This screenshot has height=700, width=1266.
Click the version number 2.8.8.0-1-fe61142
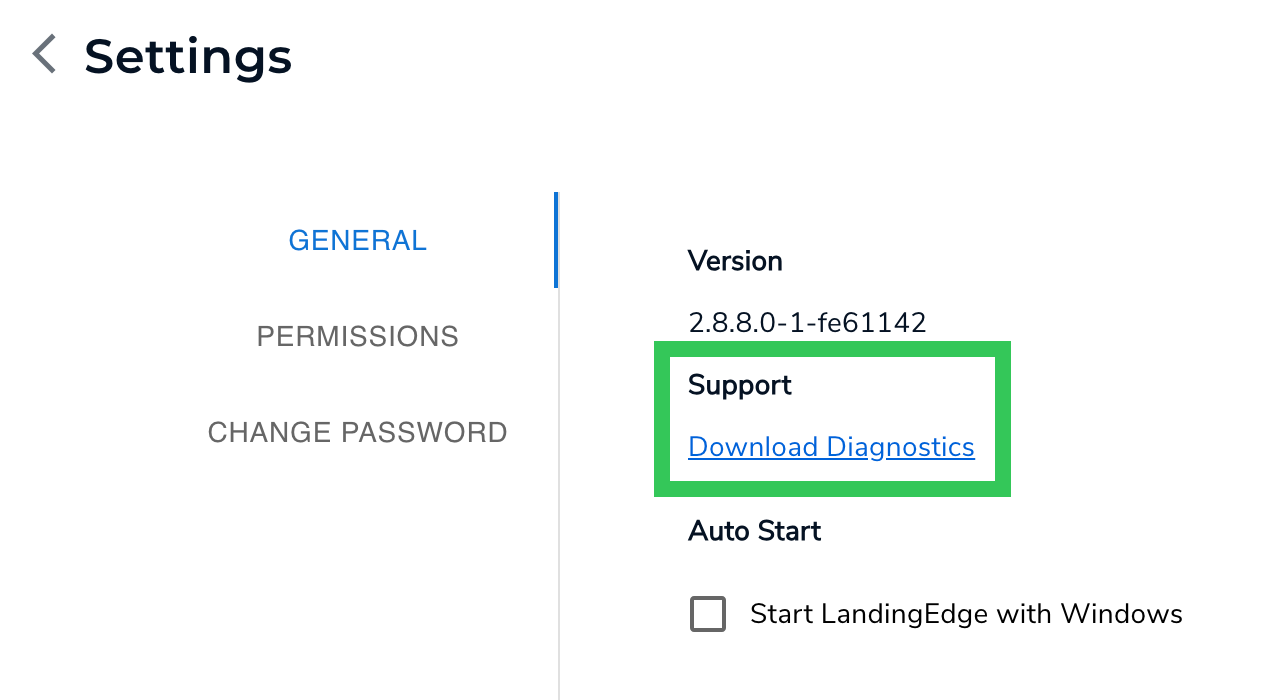point(806,322)
